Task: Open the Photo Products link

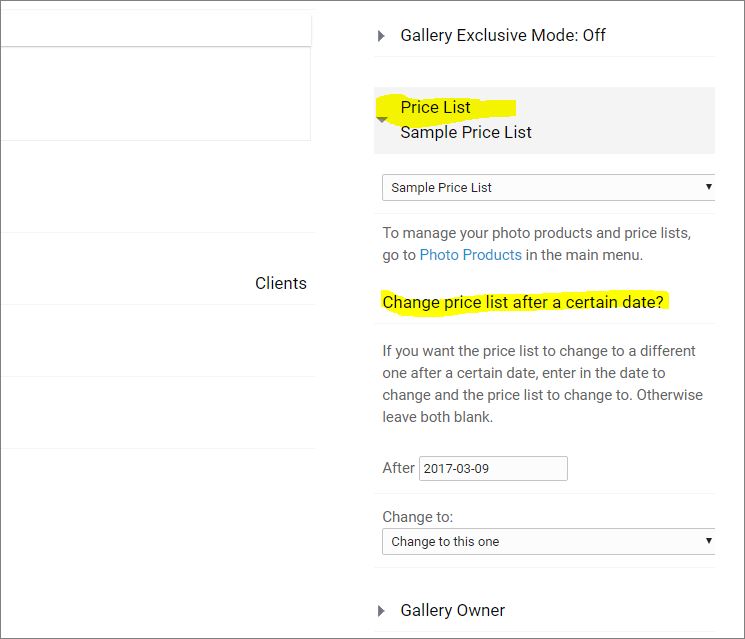Action: (470, 255)
